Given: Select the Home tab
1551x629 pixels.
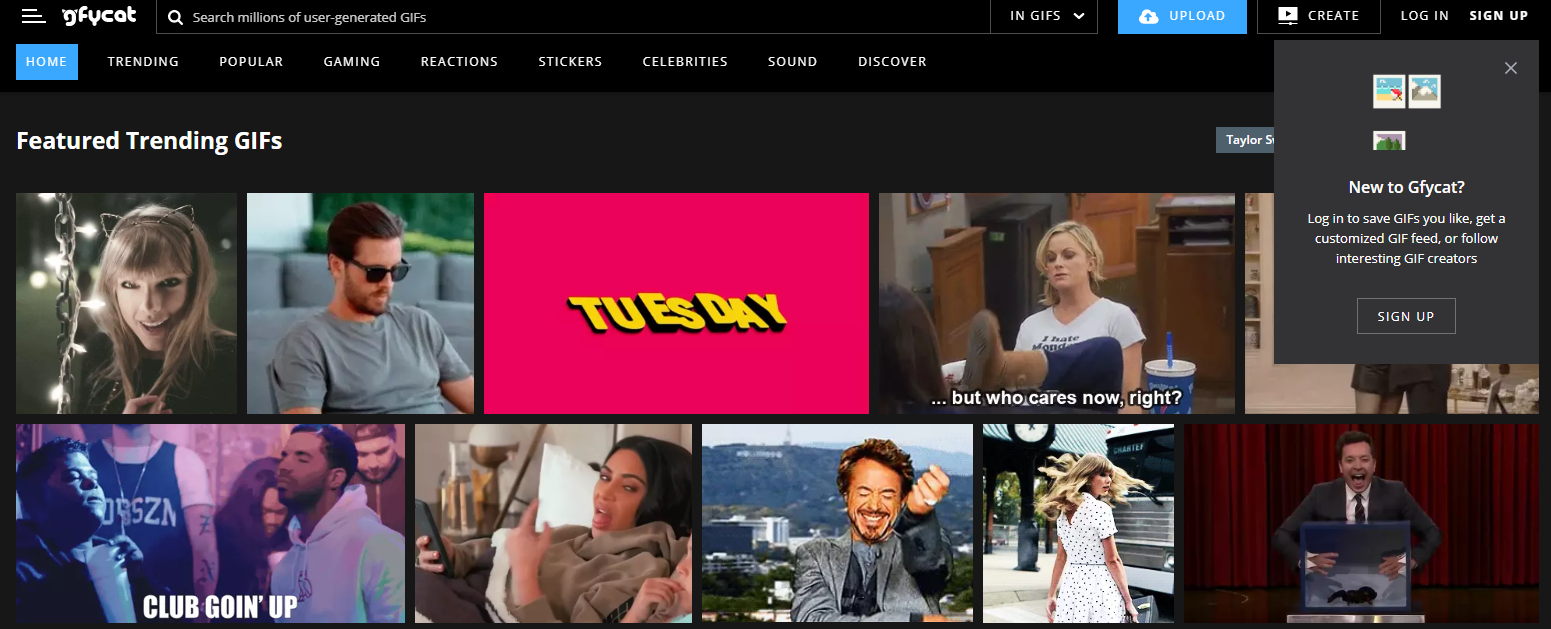Looking at the screenshot, I should pyautogui.click(x=47, y=62).
